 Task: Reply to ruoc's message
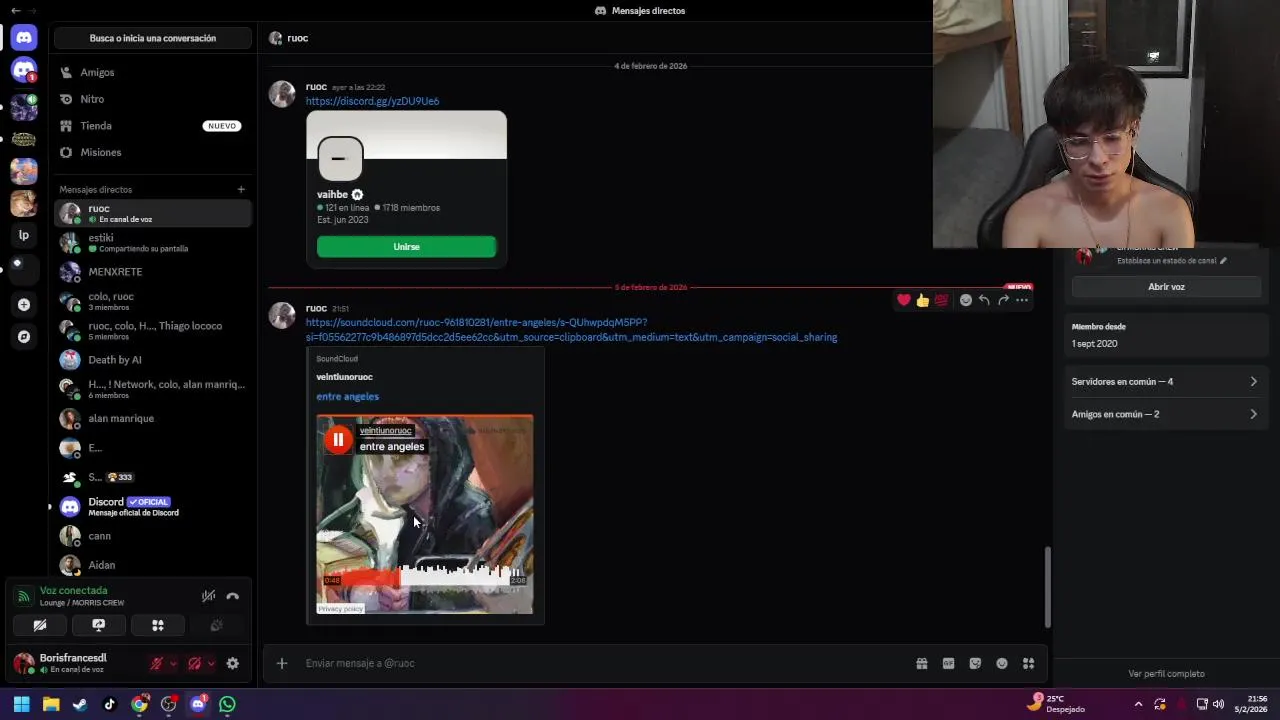tap(984, 300)
